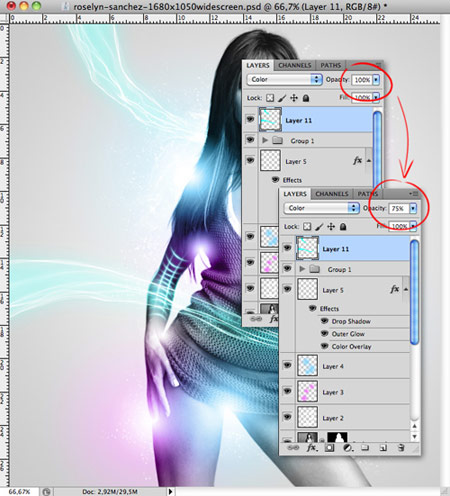Create a new layer from the front panel footer
This screenshot has height=496, width=450.
pos(383,448)
